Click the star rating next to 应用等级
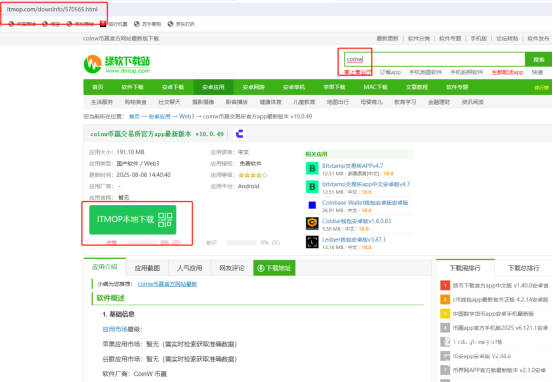 (x=253, y=175)
